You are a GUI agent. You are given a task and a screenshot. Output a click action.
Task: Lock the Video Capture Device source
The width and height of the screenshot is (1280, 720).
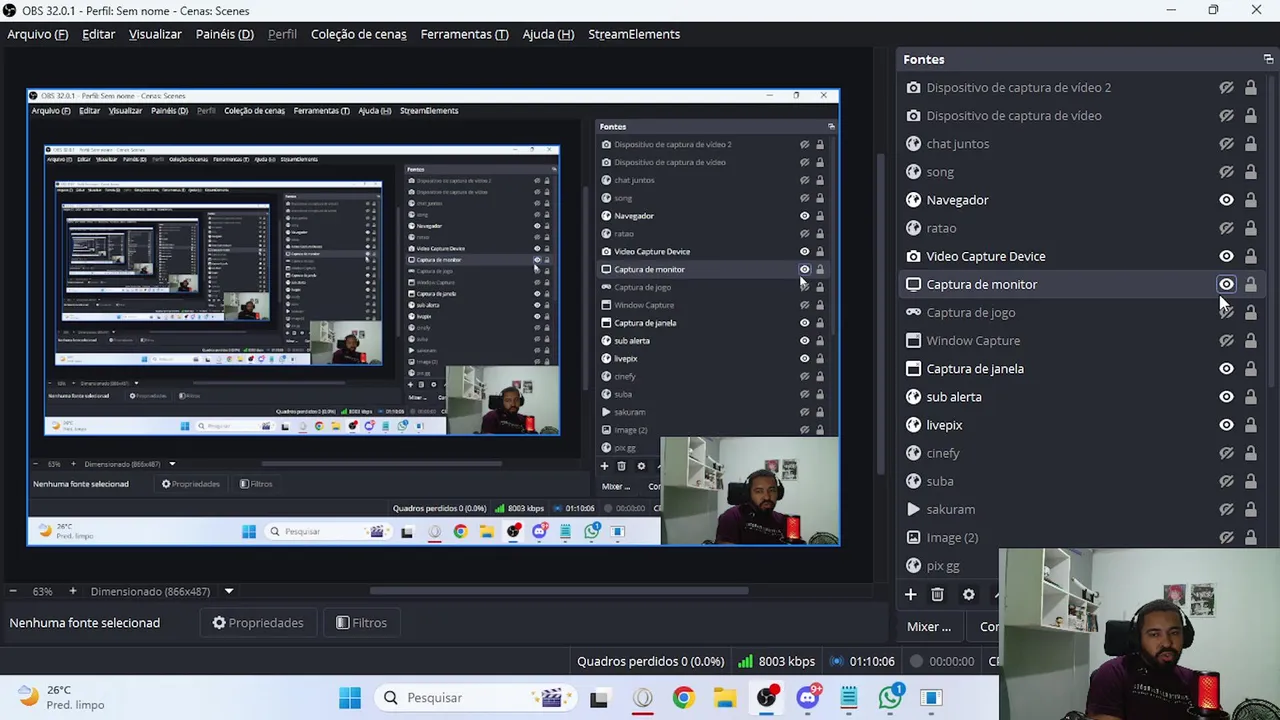(x=1250, y=256)
